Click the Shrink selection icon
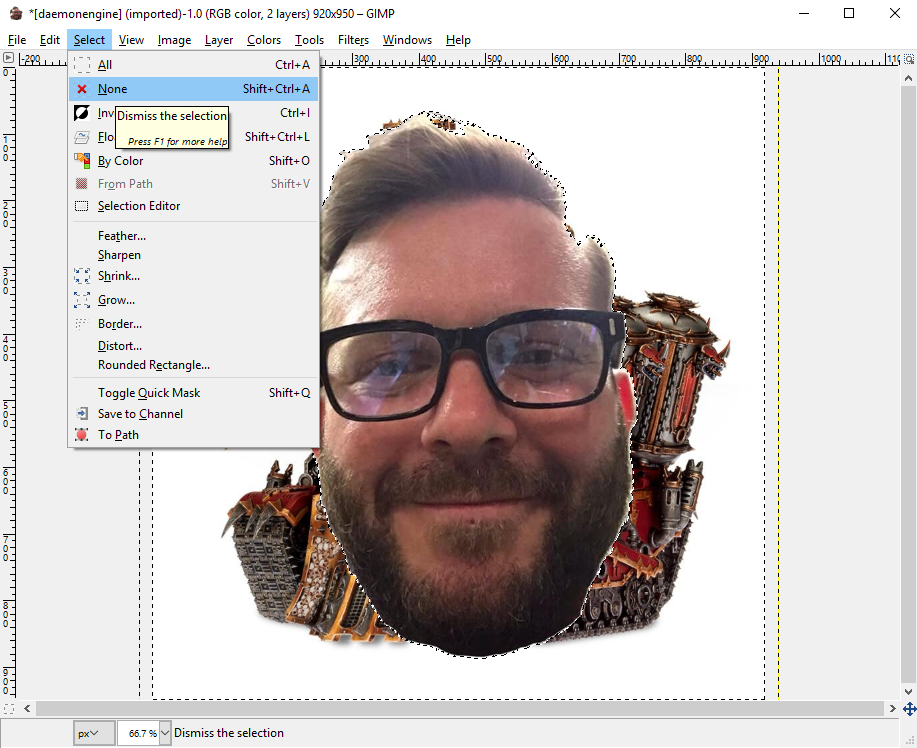 coord(82,276)
